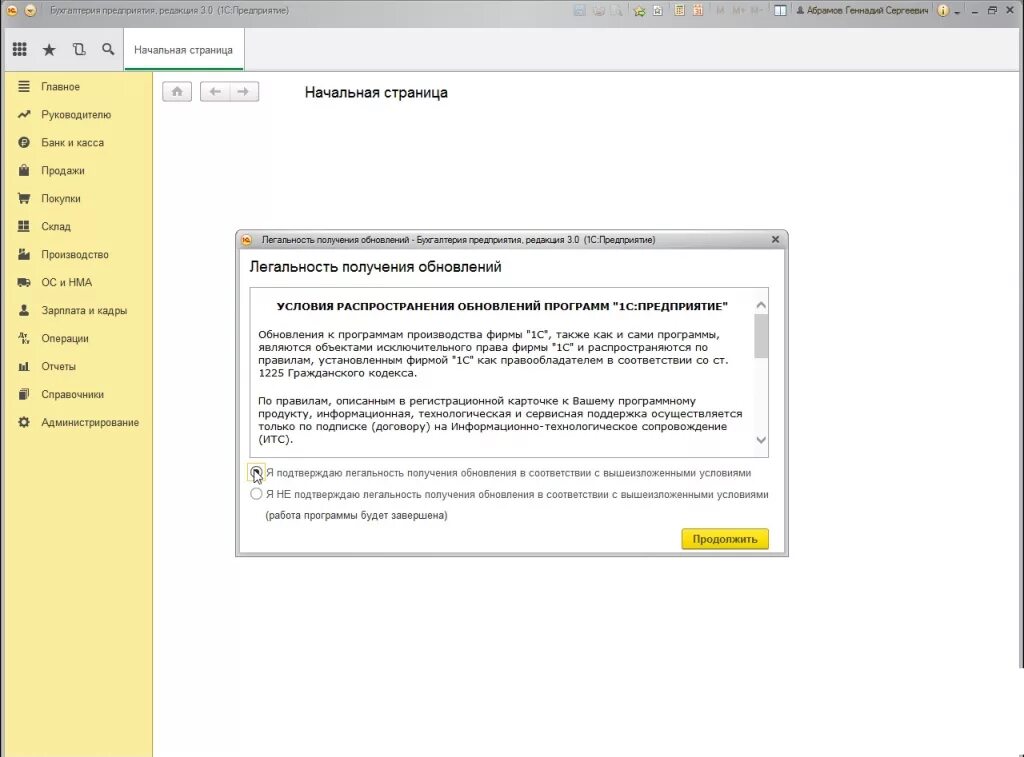Open the Операции section
The image size is (1024, 757).
tap(65, 338)
